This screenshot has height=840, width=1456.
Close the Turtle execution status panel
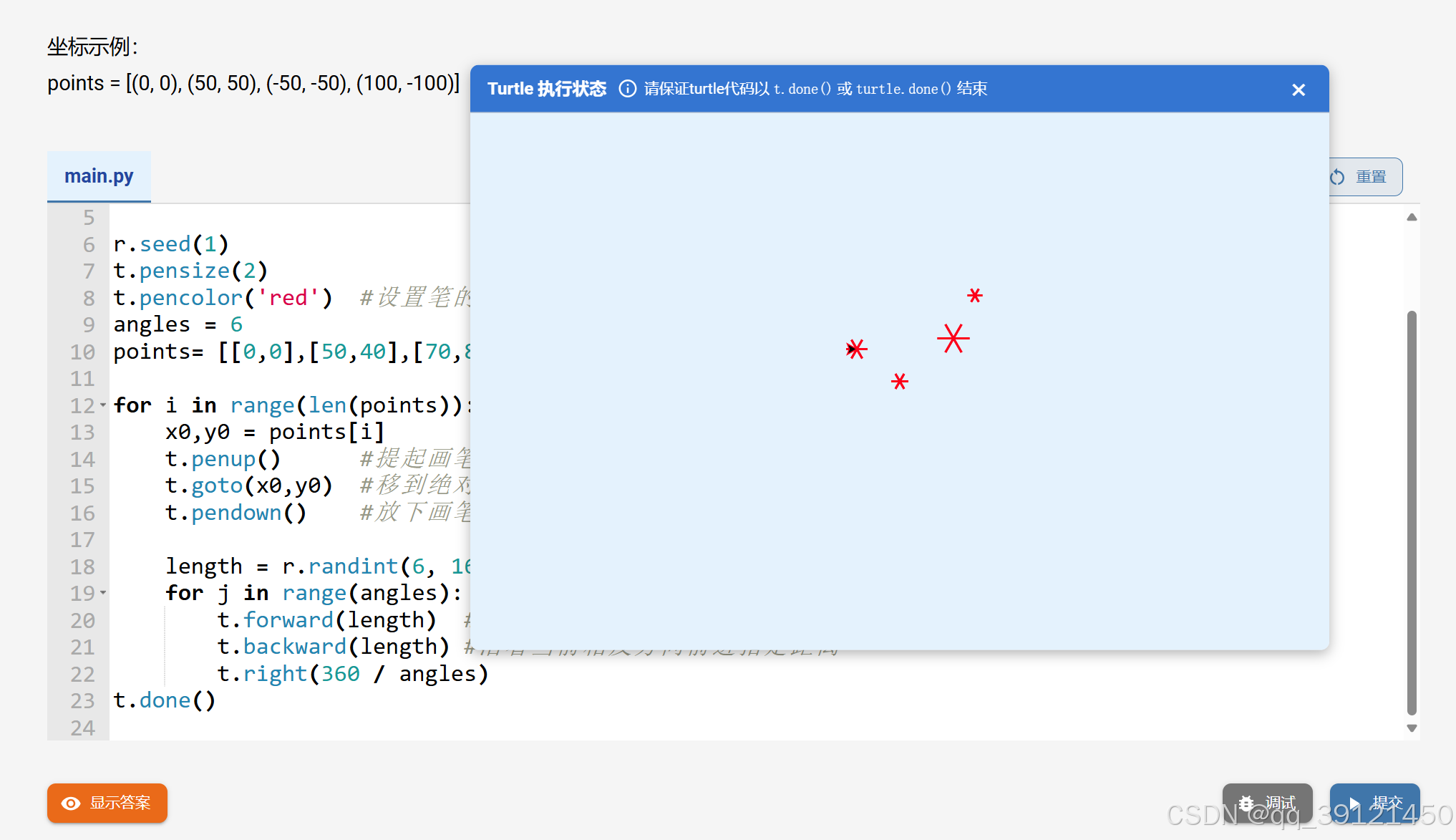coord(1298,90)
